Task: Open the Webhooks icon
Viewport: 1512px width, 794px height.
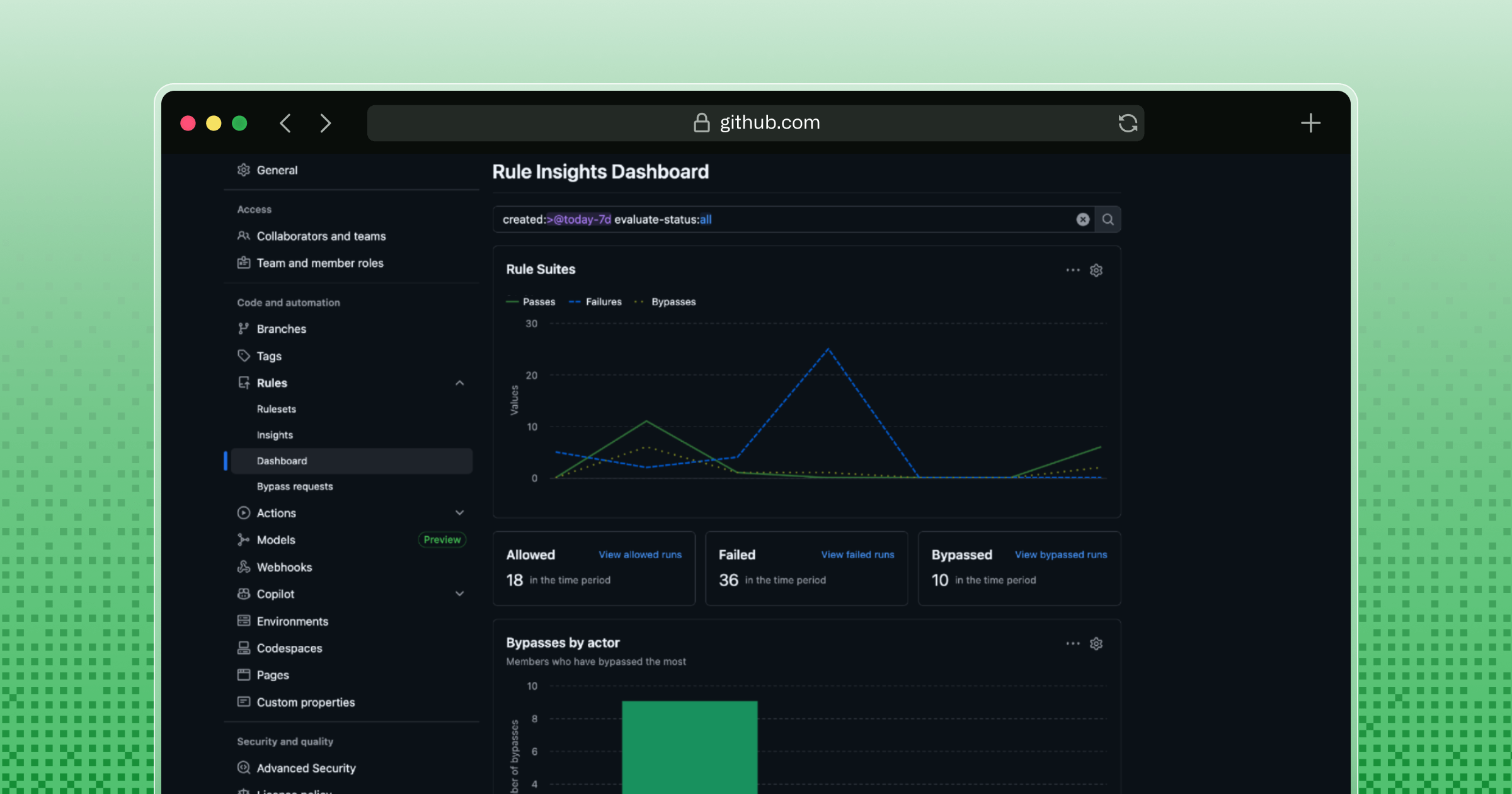Action: [x=243, y=567]
